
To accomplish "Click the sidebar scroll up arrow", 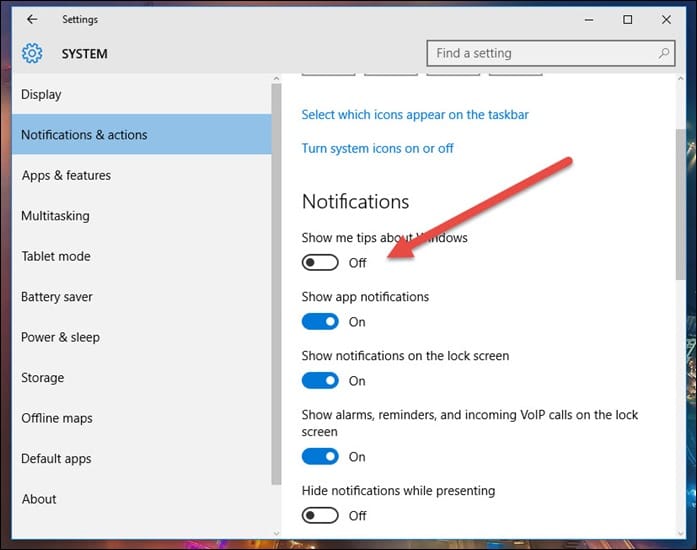I will [276, 78].
